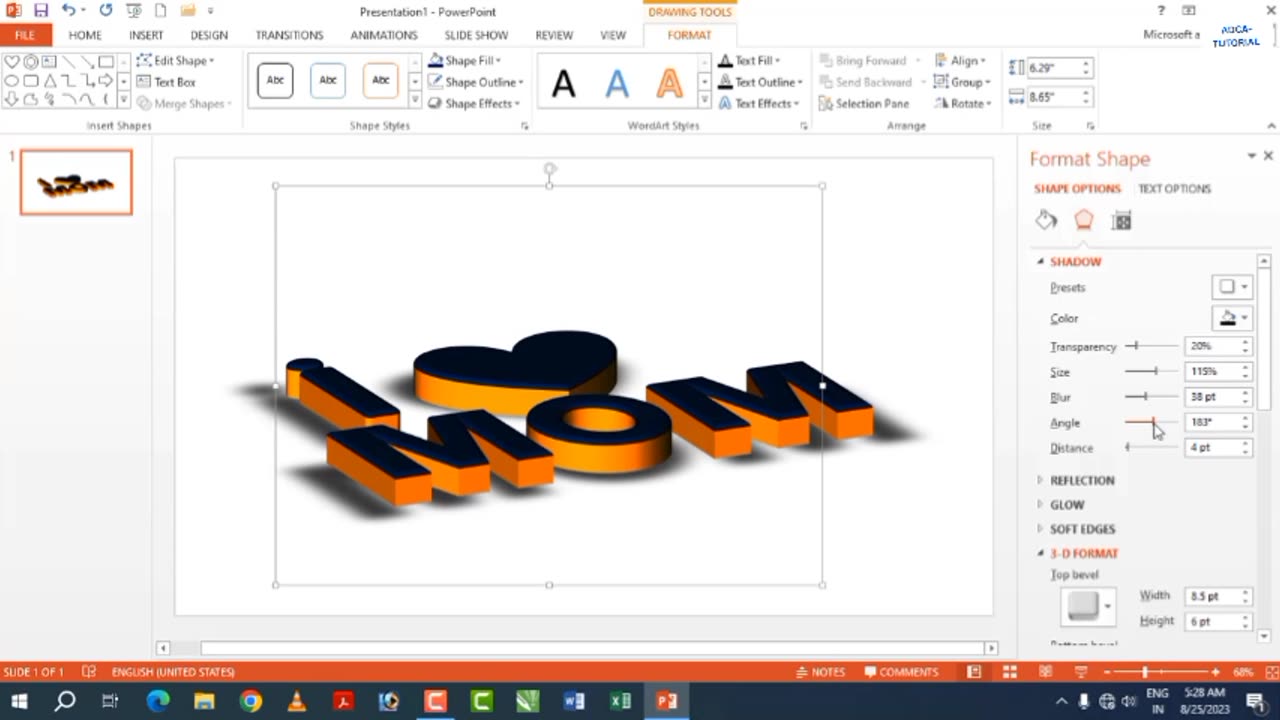Image resolution: width=1280 pixels, height=720 pixels.
Task: Select the triangle shape in the shapes gallery
Action: 49,81
